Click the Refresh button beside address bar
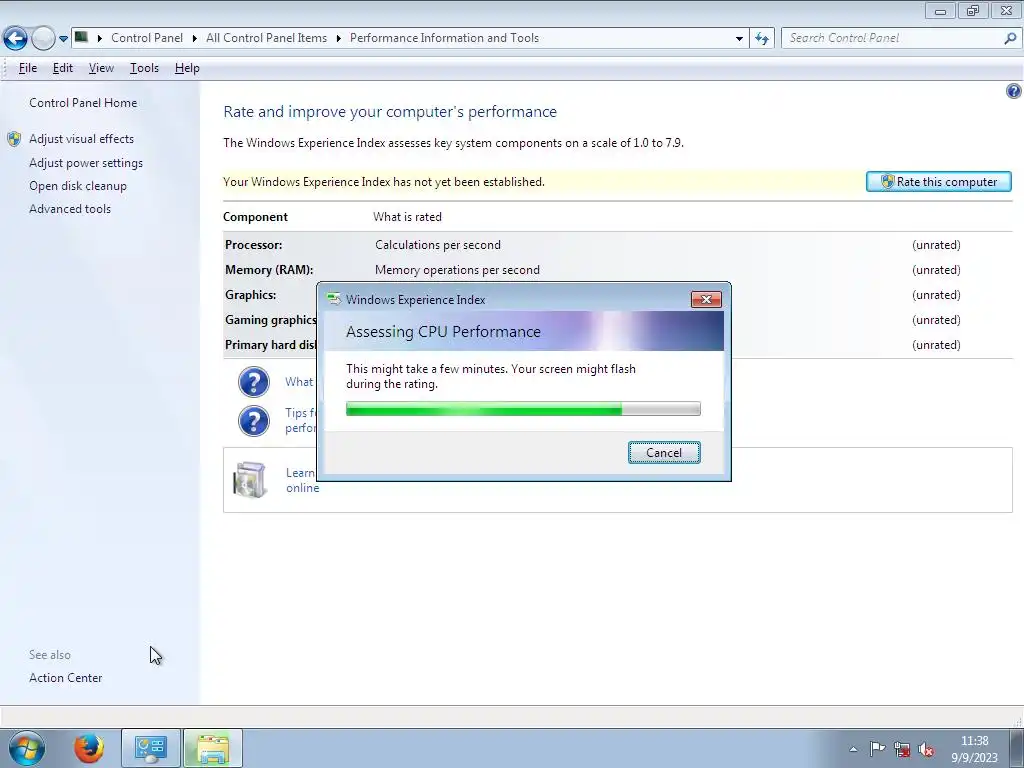The height and width of the screenshot is (768, 1024). pyautogui.click(x=761, y=39)
